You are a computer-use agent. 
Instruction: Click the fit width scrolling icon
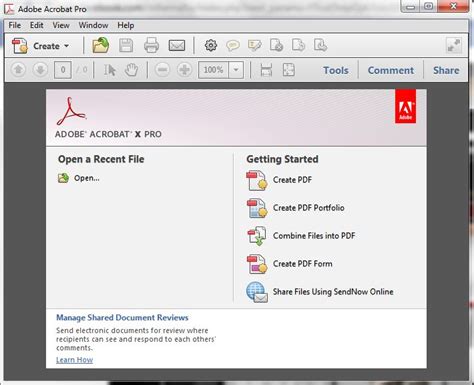266,70
